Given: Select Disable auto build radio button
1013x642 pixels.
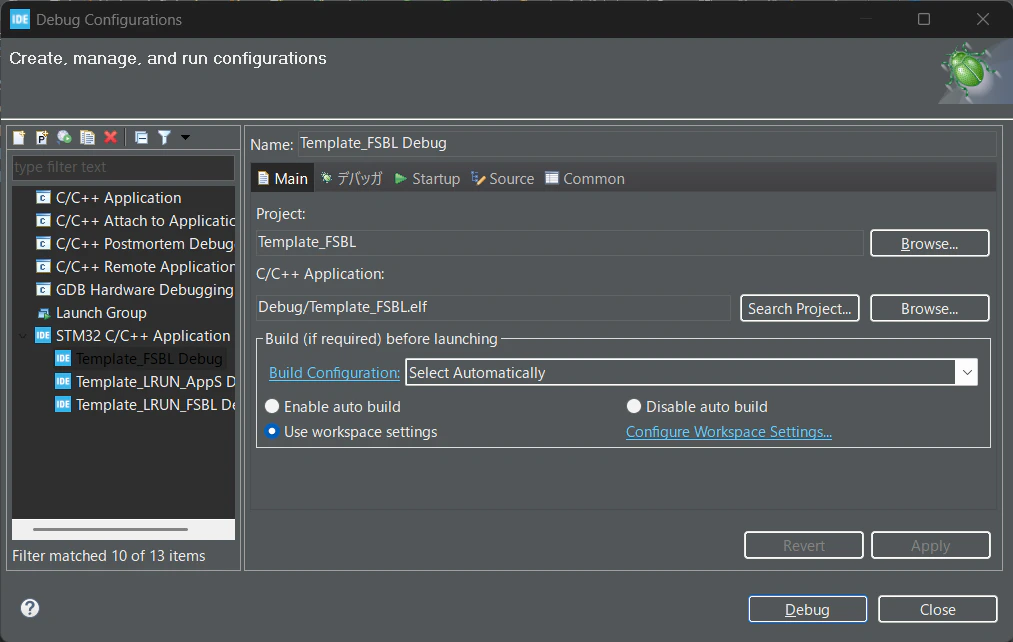Looking at the screenshot, I should point(634,406).
